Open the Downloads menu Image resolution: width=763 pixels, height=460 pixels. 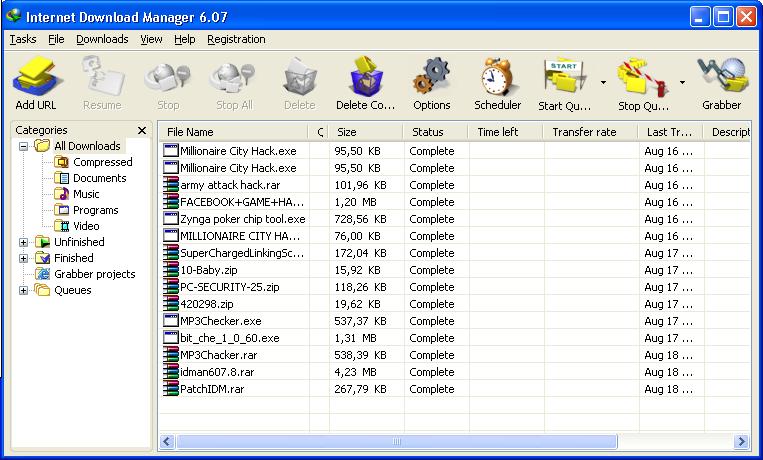coord(102,39)
